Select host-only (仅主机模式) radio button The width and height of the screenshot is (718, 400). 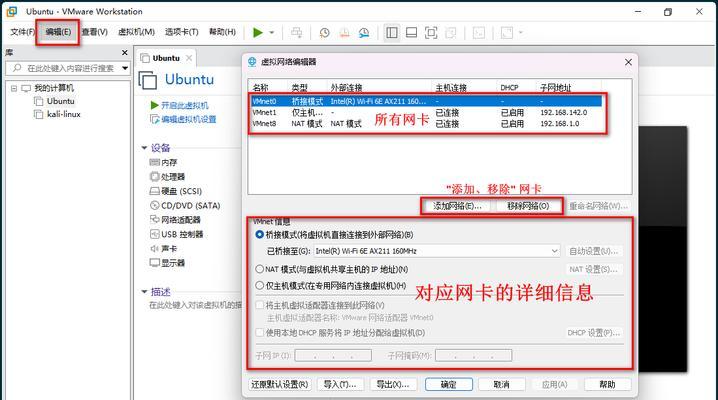(260, 285)
